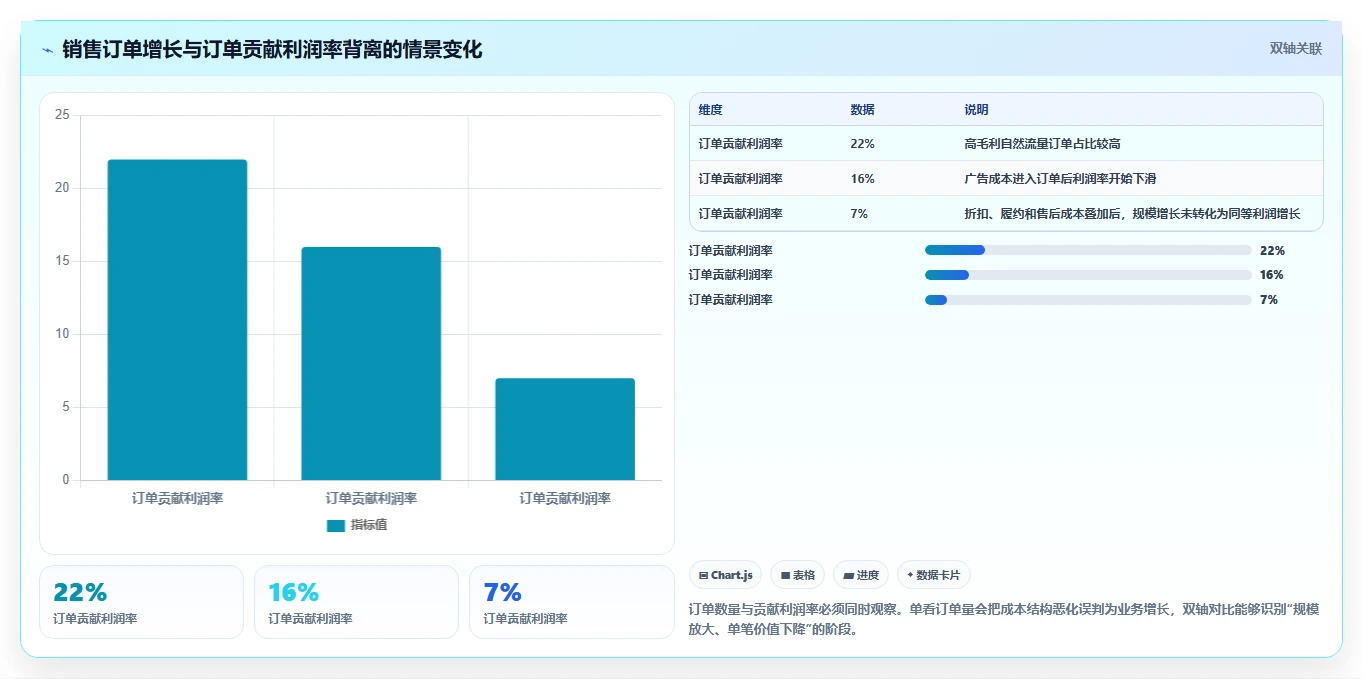Click the 7% cell in the table
Image resolution: width=1363 pixels, height=679 pixels.
tap(859, 214)
